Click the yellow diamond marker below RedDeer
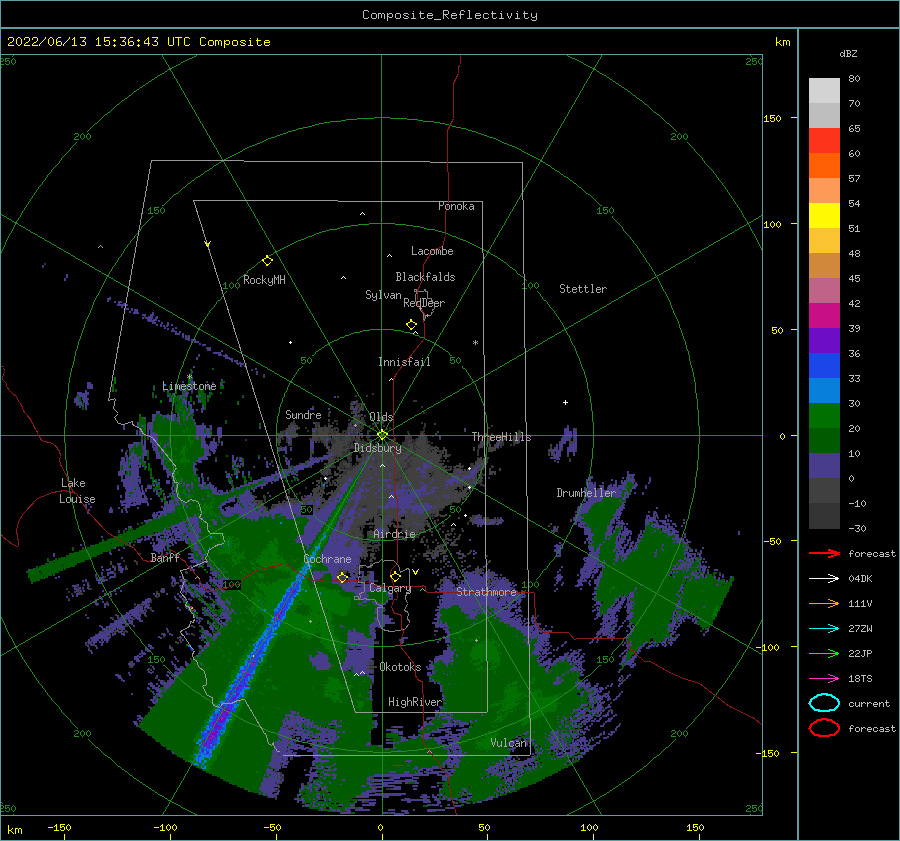This screenshot has width=900, height=841. coord(411,325)
